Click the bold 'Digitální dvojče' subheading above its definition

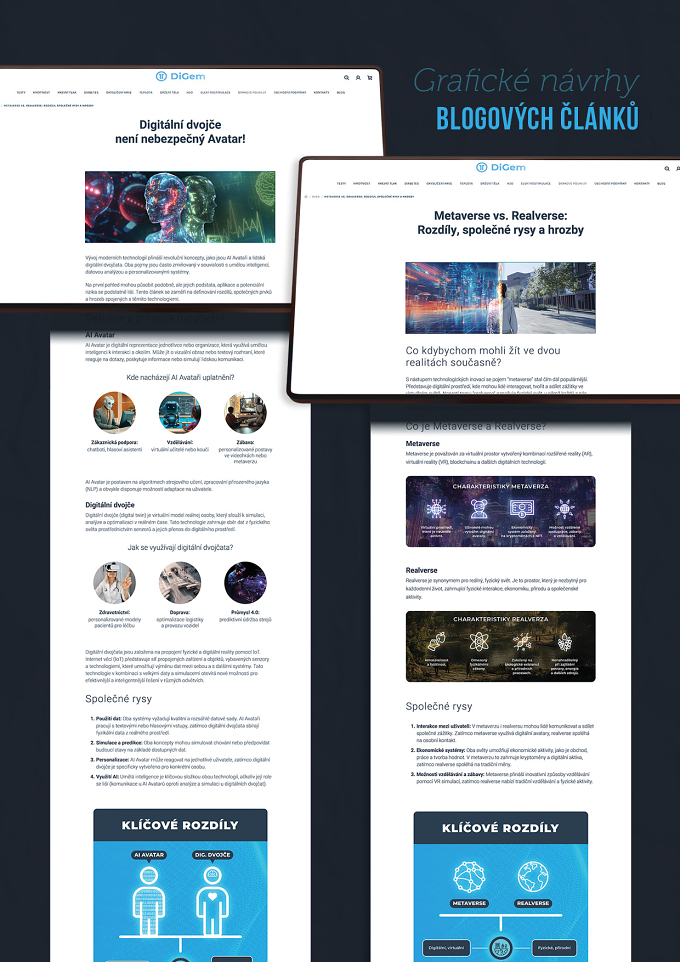pos(110,505)
